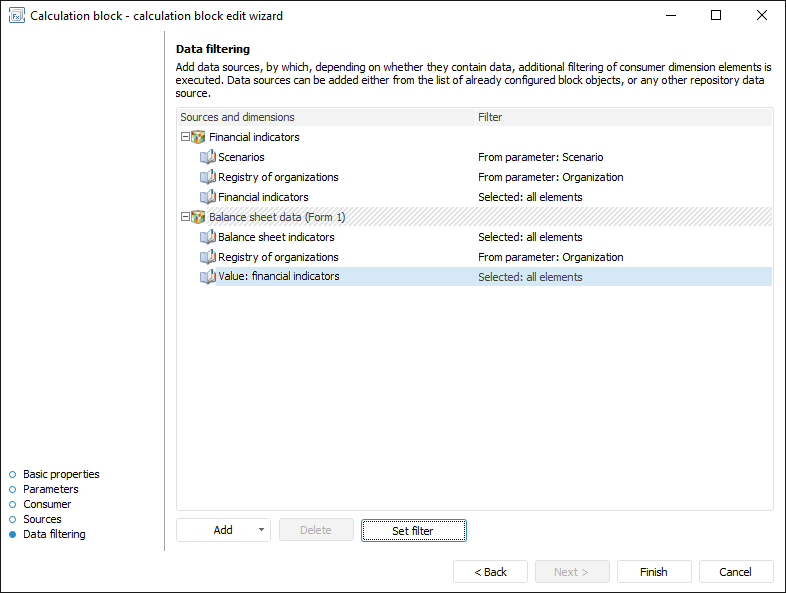Click the Balance sheet indicators dimension icon

[208, 237]
